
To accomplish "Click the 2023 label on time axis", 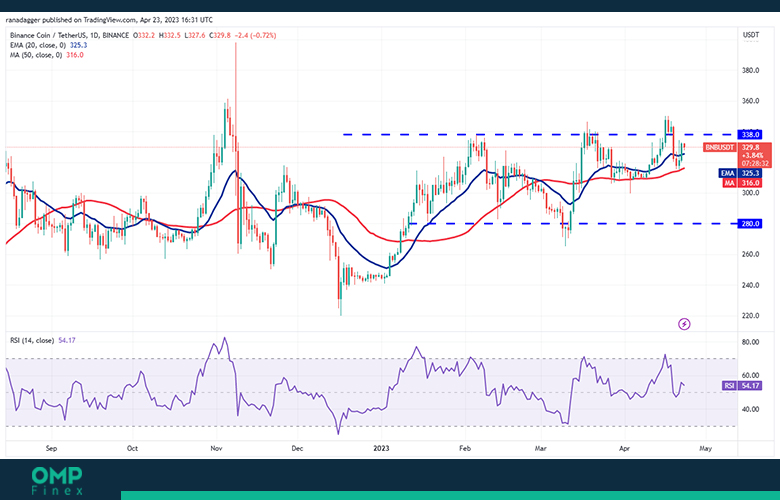I will [381, 448].
